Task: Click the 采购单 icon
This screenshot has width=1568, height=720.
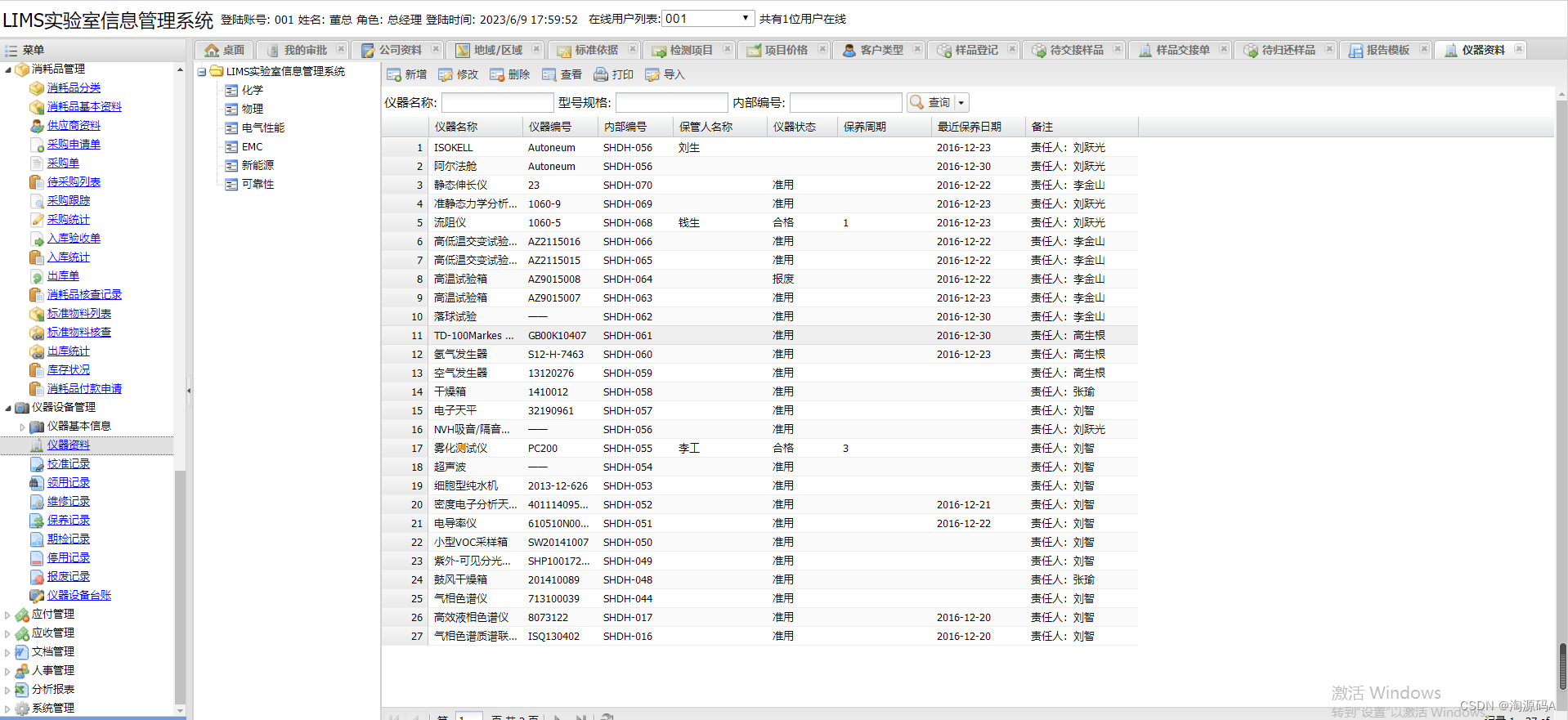Action: coord(37,163)
